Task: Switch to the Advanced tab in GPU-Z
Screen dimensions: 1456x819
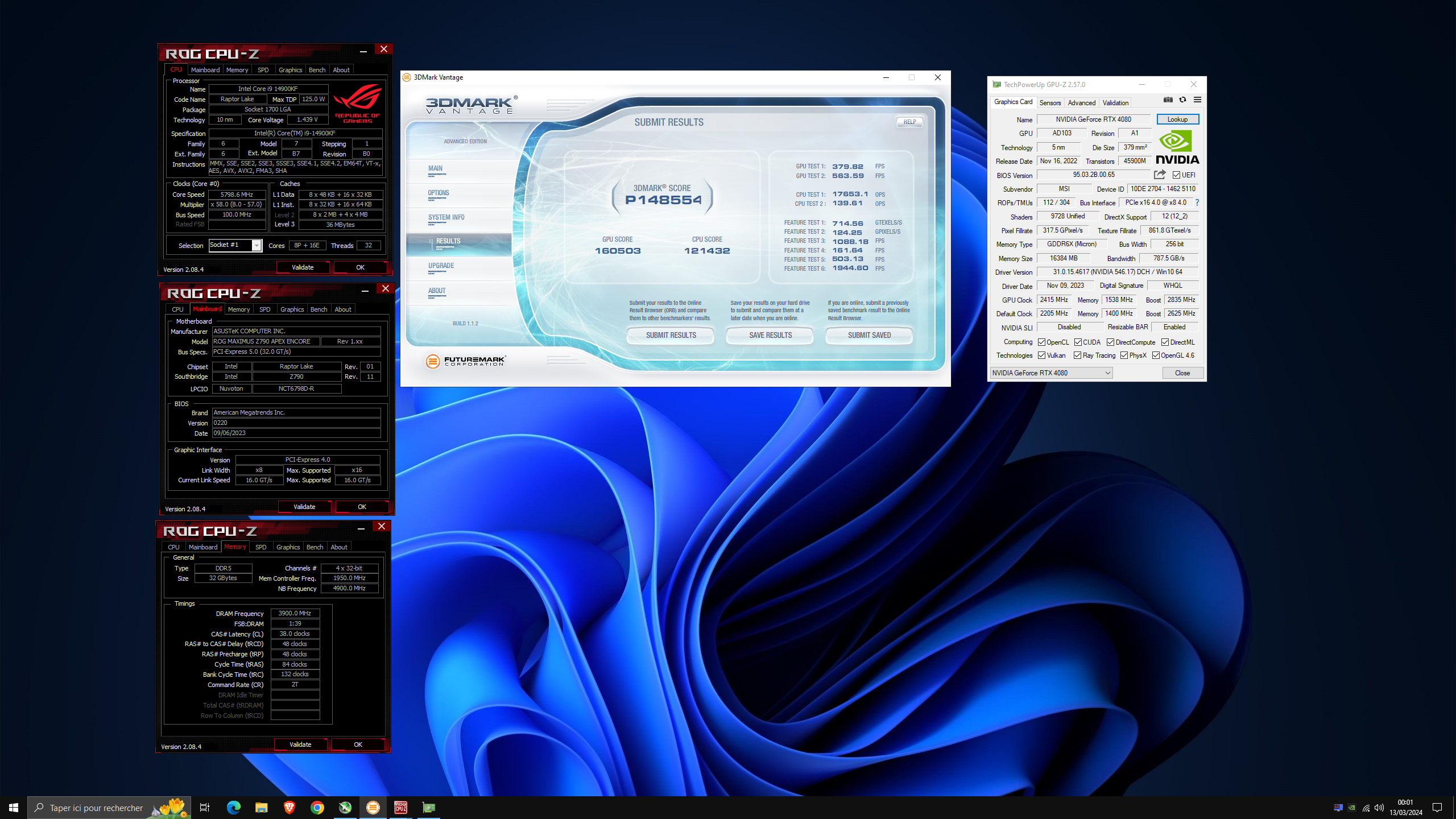Action: [x=1081, y=103]
